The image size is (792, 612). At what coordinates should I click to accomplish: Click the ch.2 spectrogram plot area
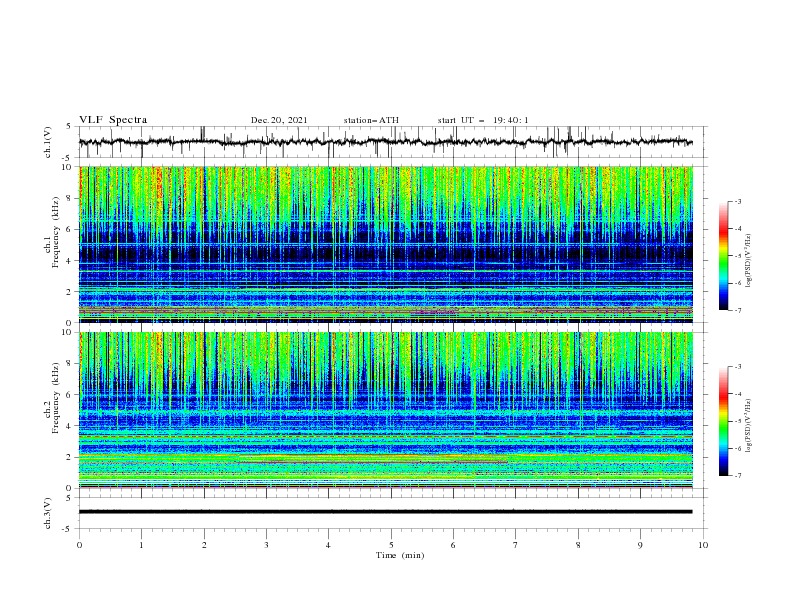click(x=386, y=410)
